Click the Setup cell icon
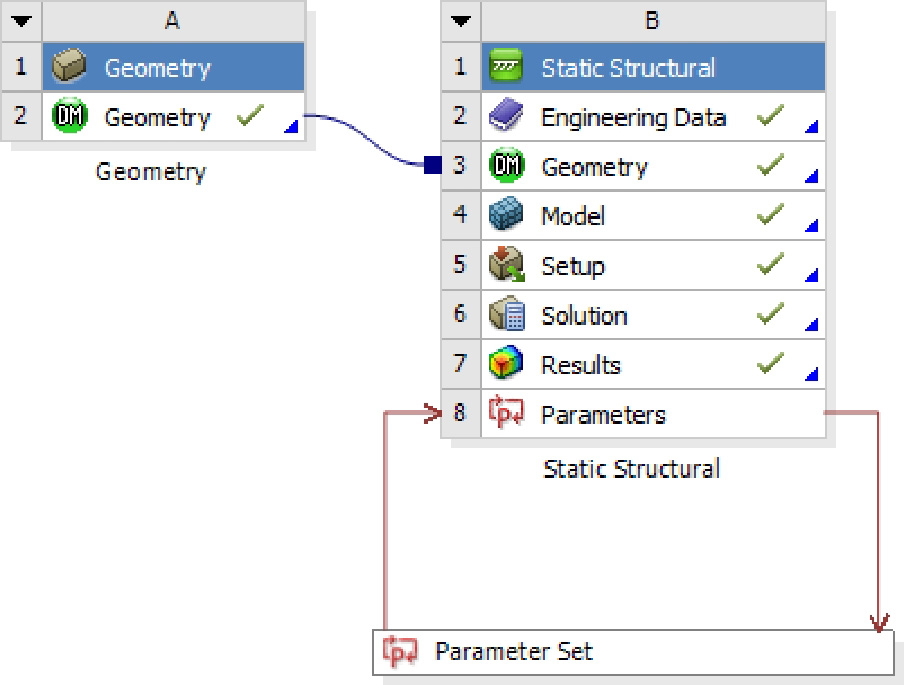The width and height of the screenshot is (904, 685). [506, 266]
